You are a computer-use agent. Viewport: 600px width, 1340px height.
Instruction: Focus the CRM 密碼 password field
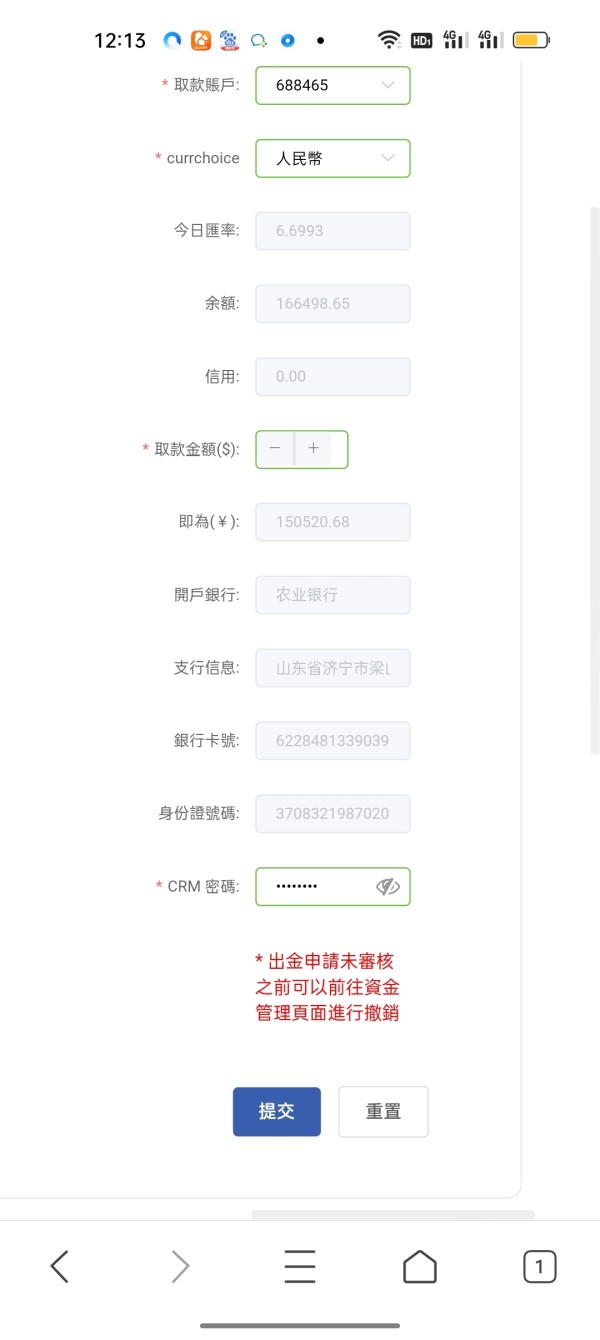point(333,886)
